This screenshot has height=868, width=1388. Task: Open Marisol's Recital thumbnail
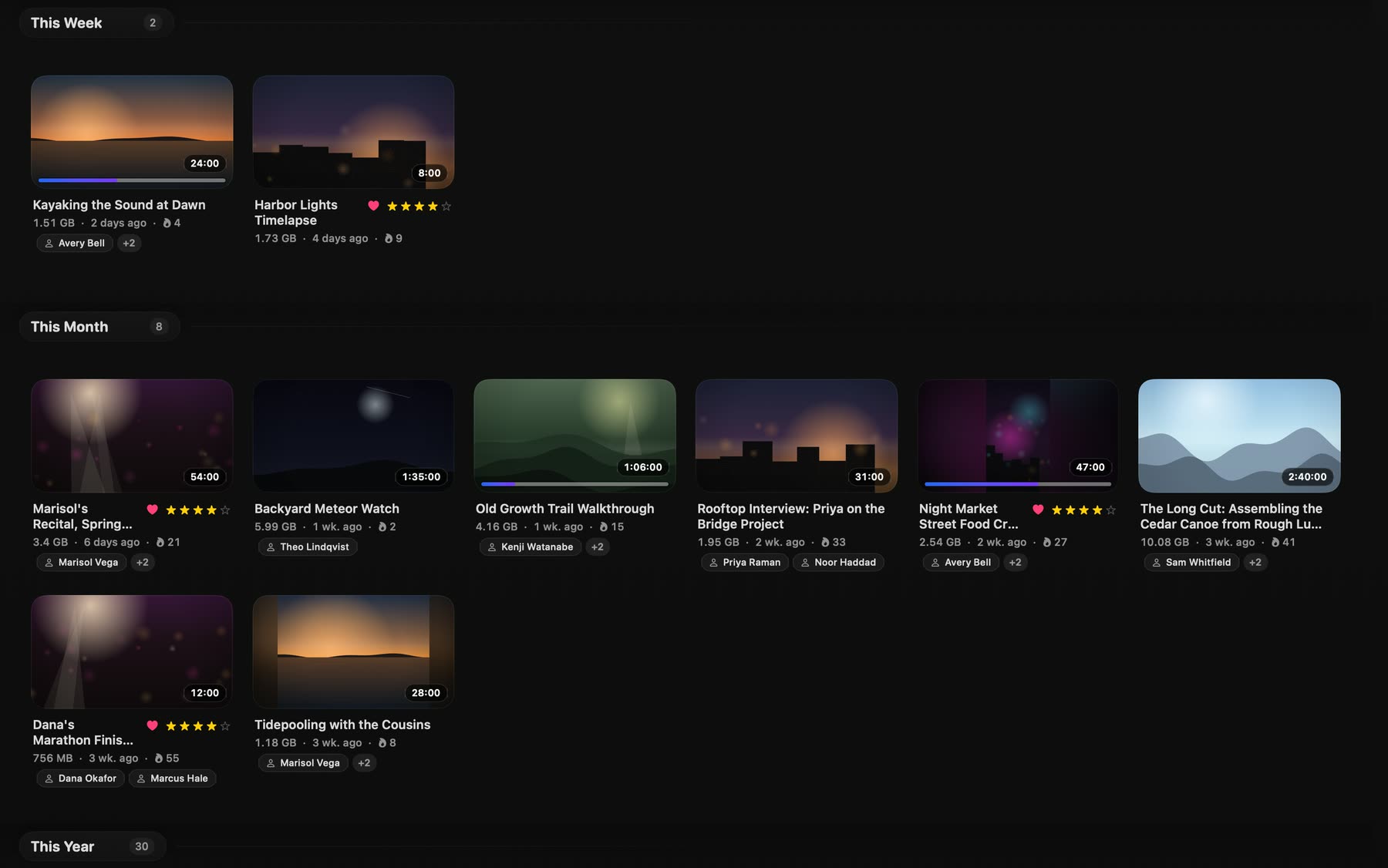click(132, 436)
